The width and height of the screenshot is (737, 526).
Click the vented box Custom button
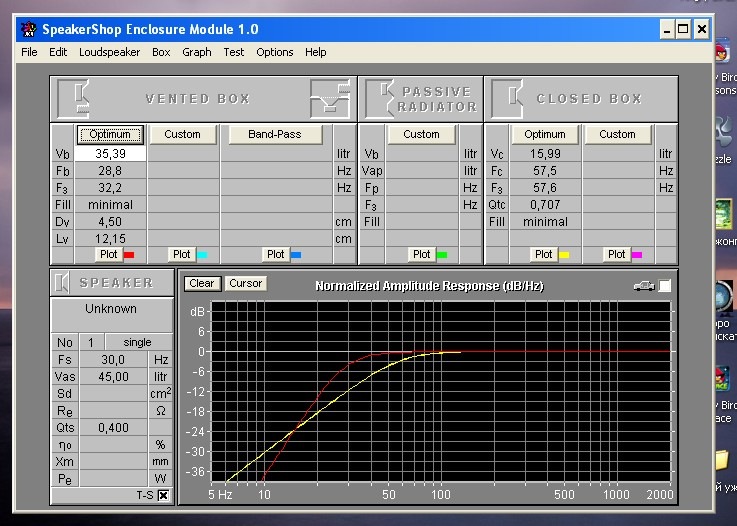click(182, 134)
